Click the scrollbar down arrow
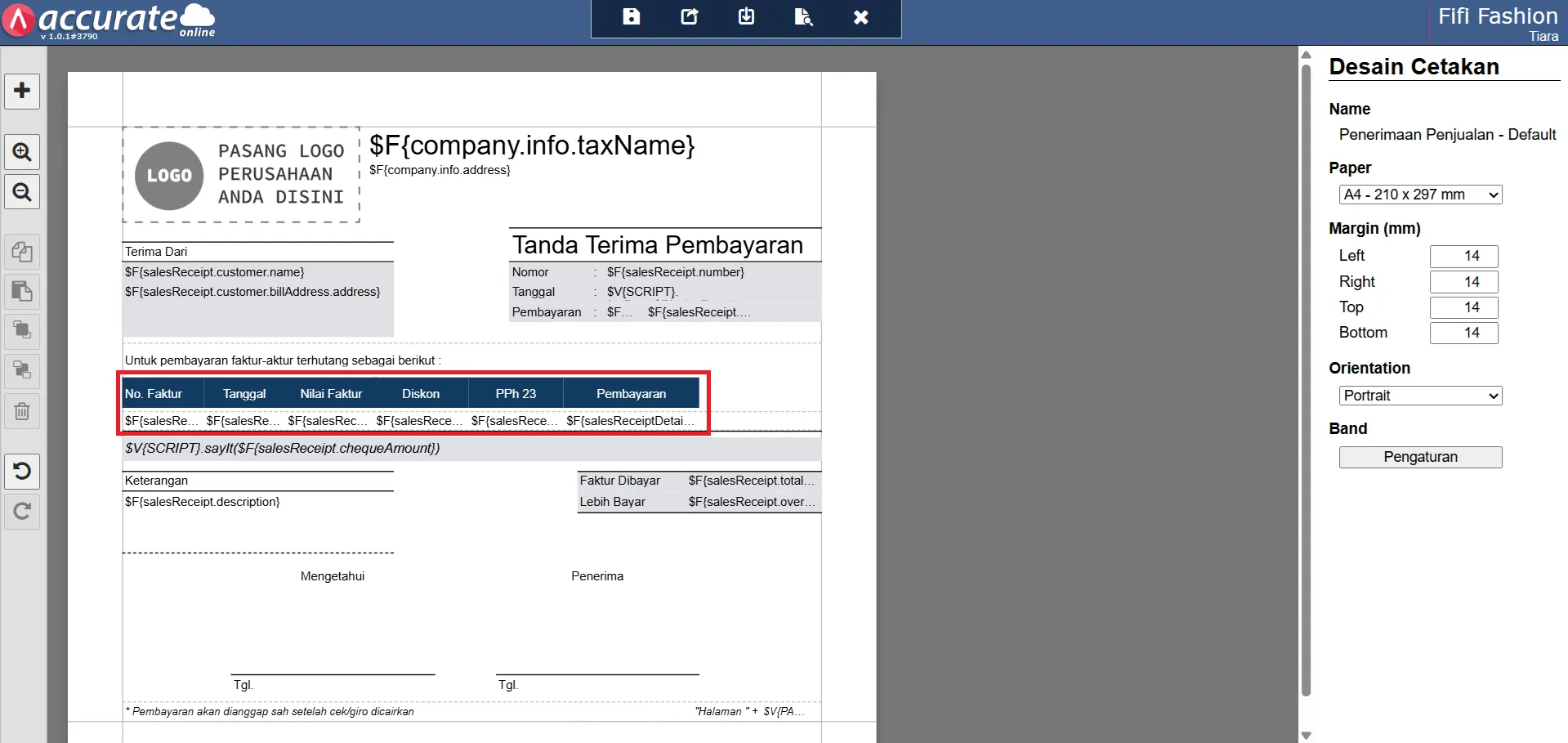Screen dimensions: 1568x743 tap(1306, 736)
